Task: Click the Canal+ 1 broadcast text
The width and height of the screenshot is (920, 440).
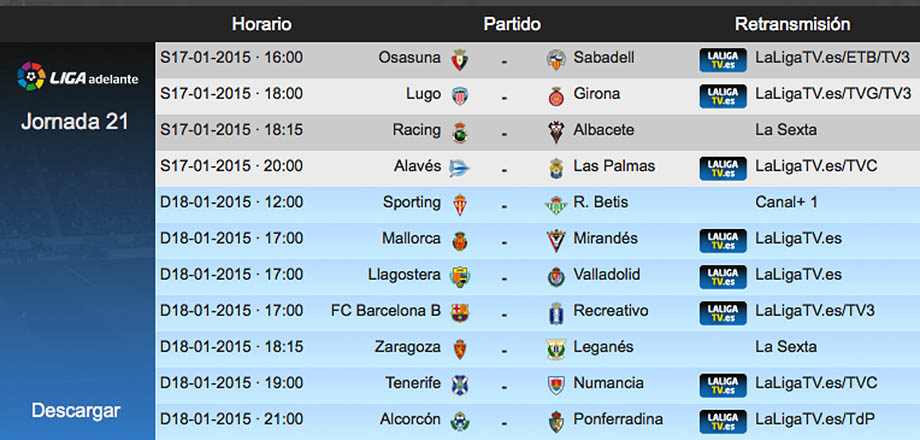Action: [786, 202]
